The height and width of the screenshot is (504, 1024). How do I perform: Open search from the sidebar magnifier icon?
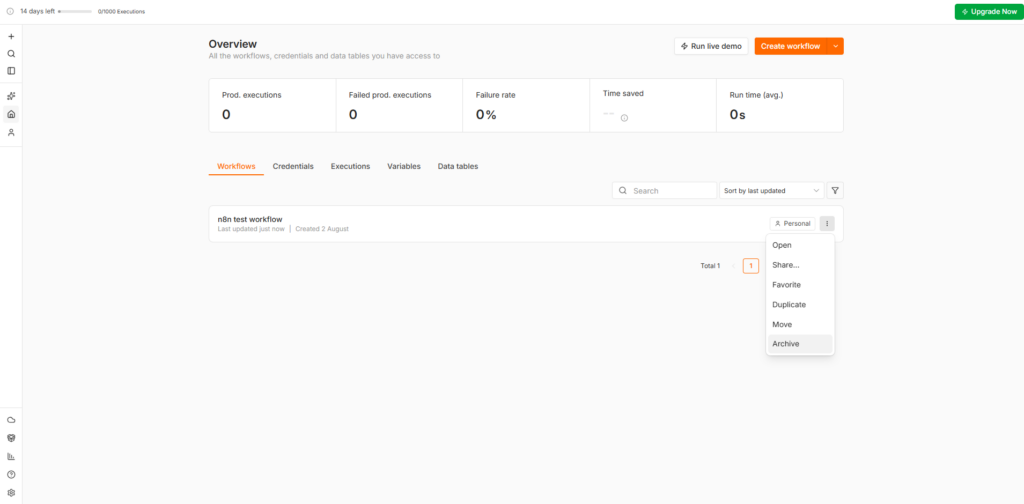11,54
